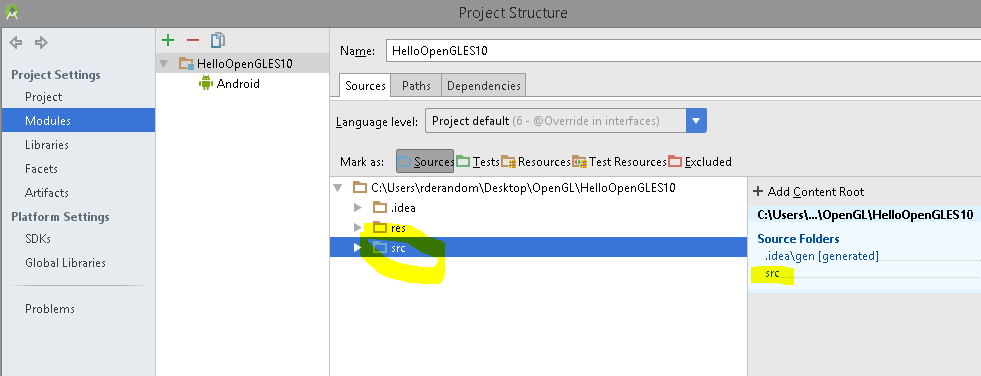Click the back navigation arrow
981x376 pixels.
(16, 43)
